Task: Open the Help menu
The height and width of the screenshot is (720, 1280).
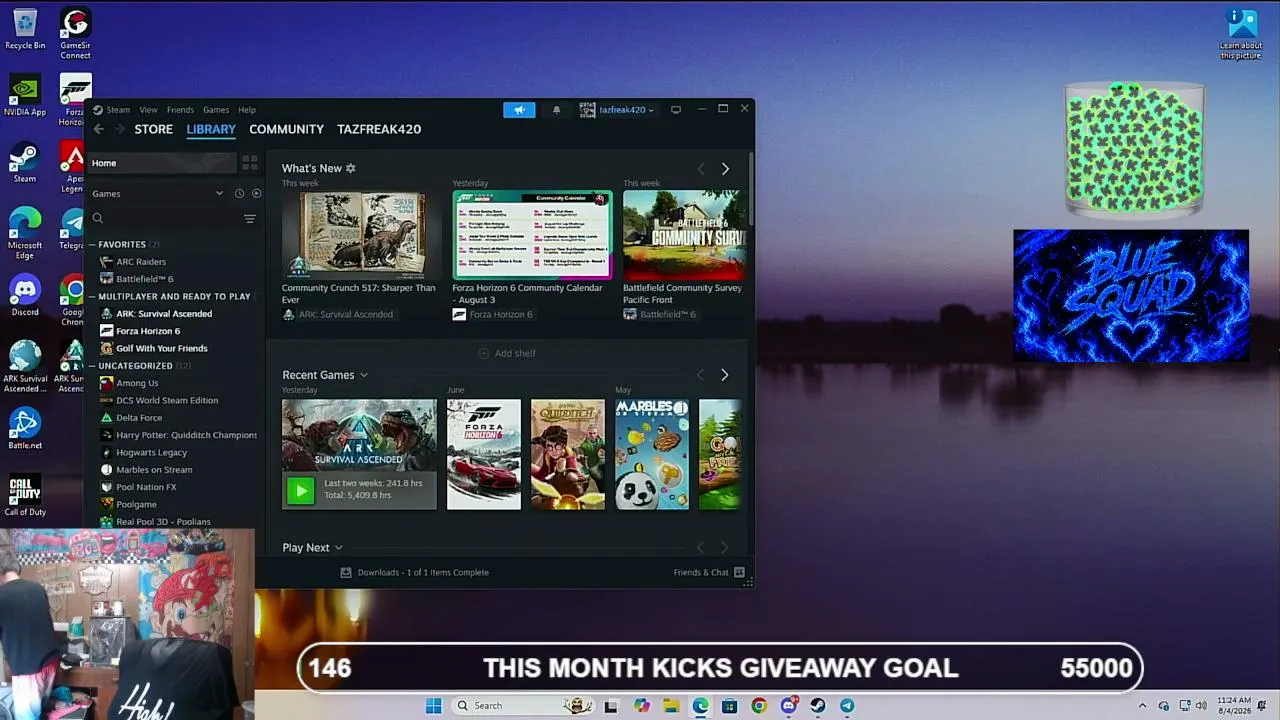Action: coord(247,110)
